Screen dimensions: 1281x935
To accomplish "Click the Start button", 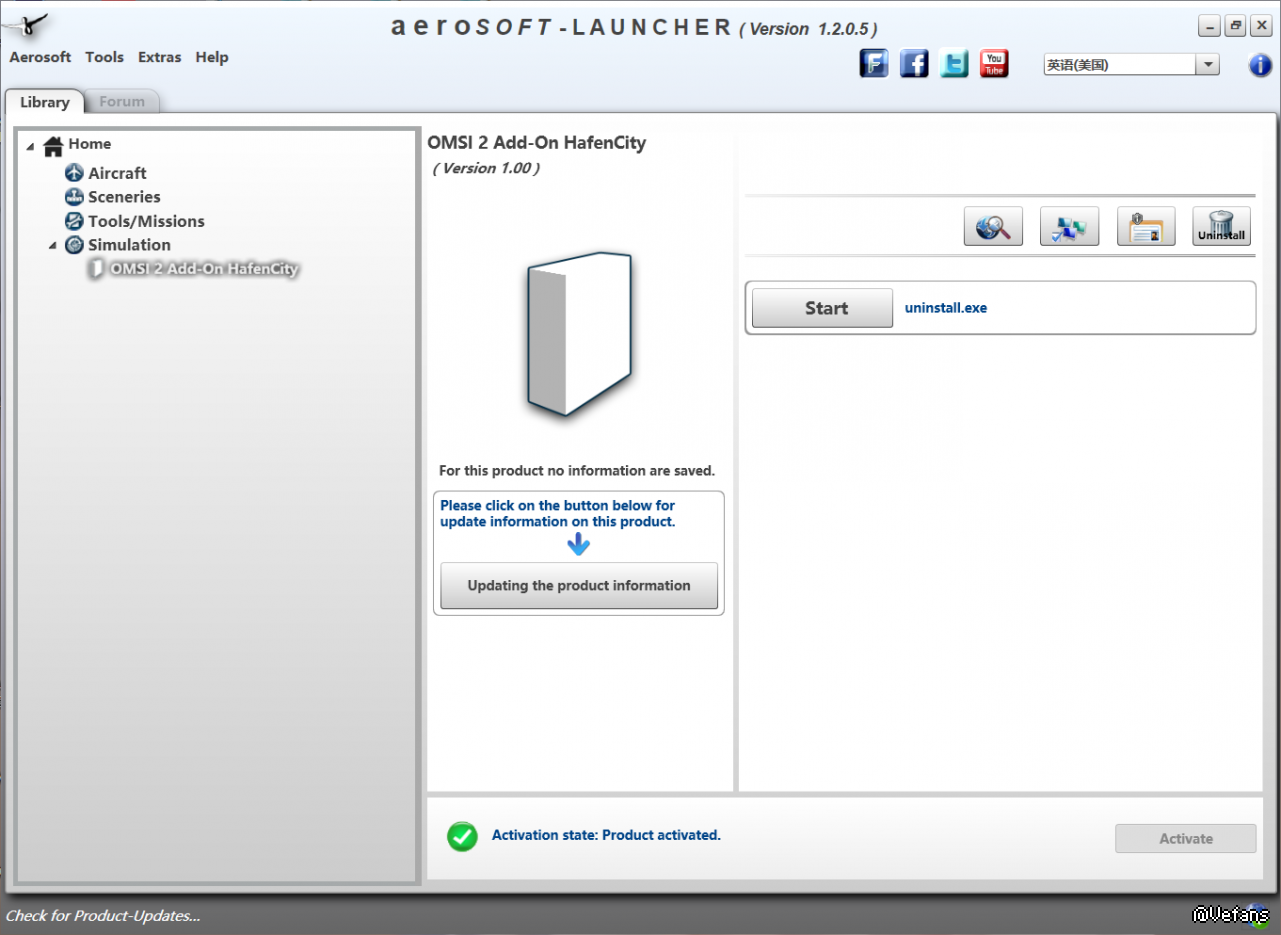I will click(x=822, y=308).
